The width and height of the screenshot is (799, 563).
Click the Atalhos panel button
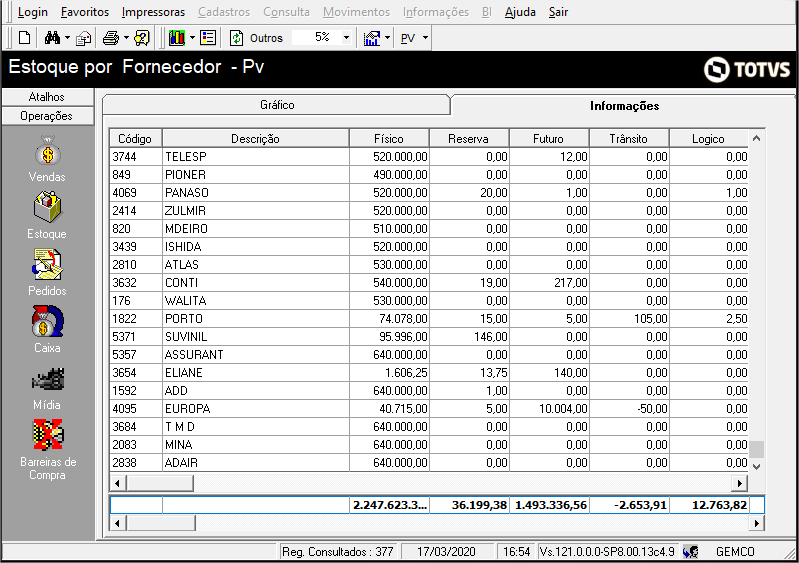(47, 97)
